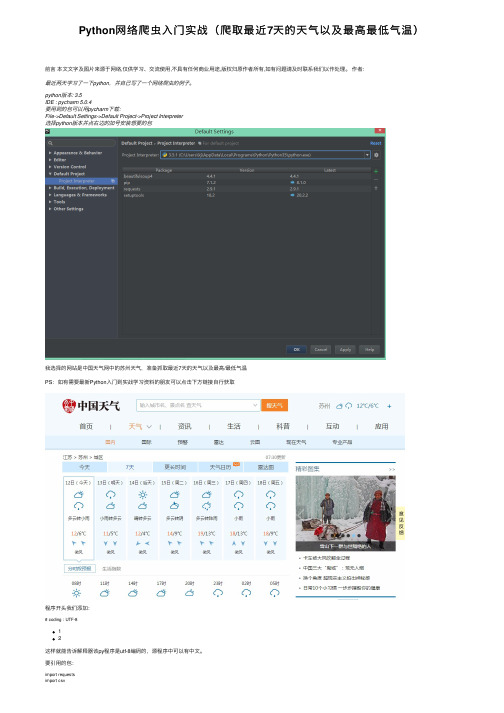Collapse the Default Project node
The image size is (504, 713).
coord(50,174)
